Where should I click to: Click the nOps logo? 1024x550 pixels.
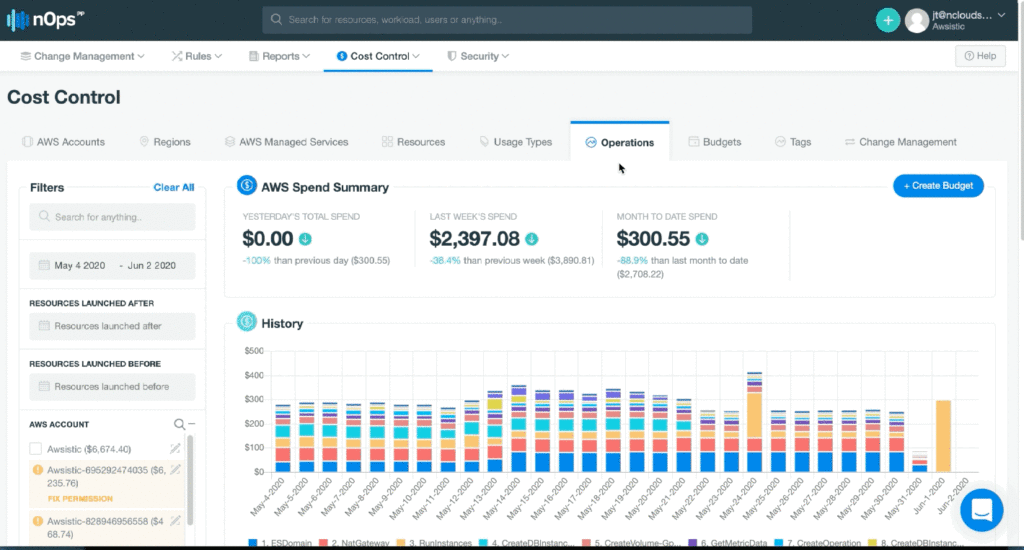tap(46, 20)
